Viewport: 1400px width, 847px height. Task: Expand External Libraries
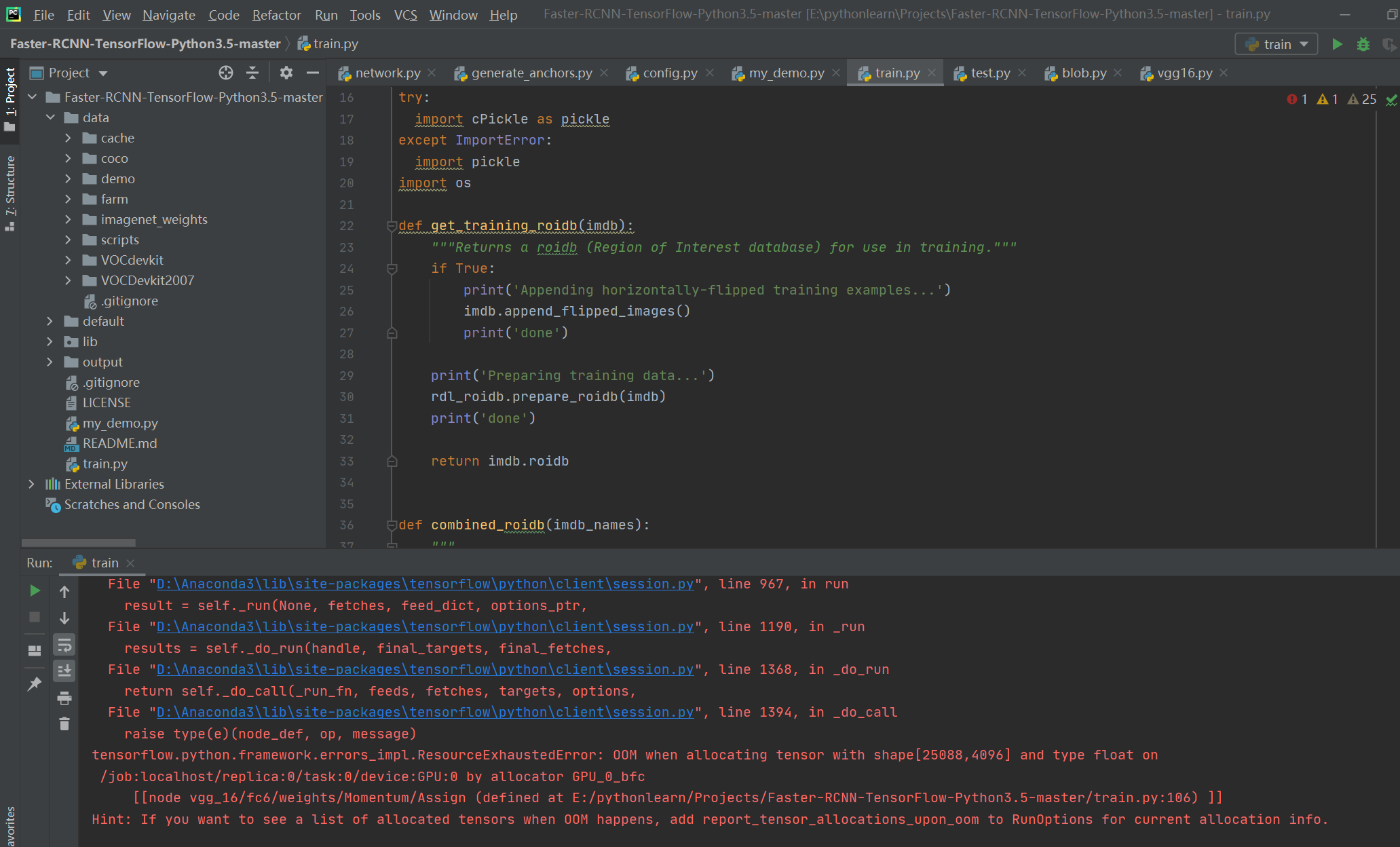coord(31,484)
